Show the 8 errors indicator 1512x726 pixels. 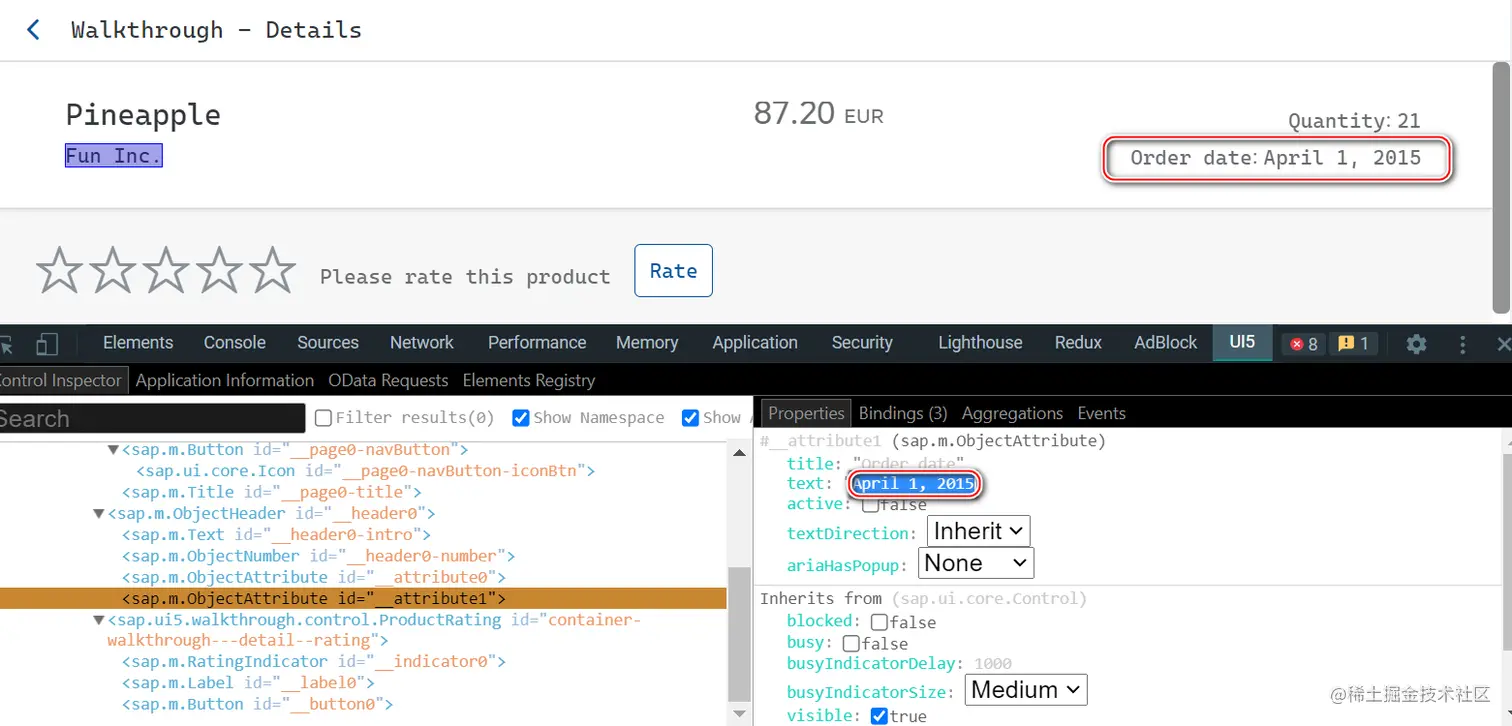pyautogui.click(x=1304, y=343)
